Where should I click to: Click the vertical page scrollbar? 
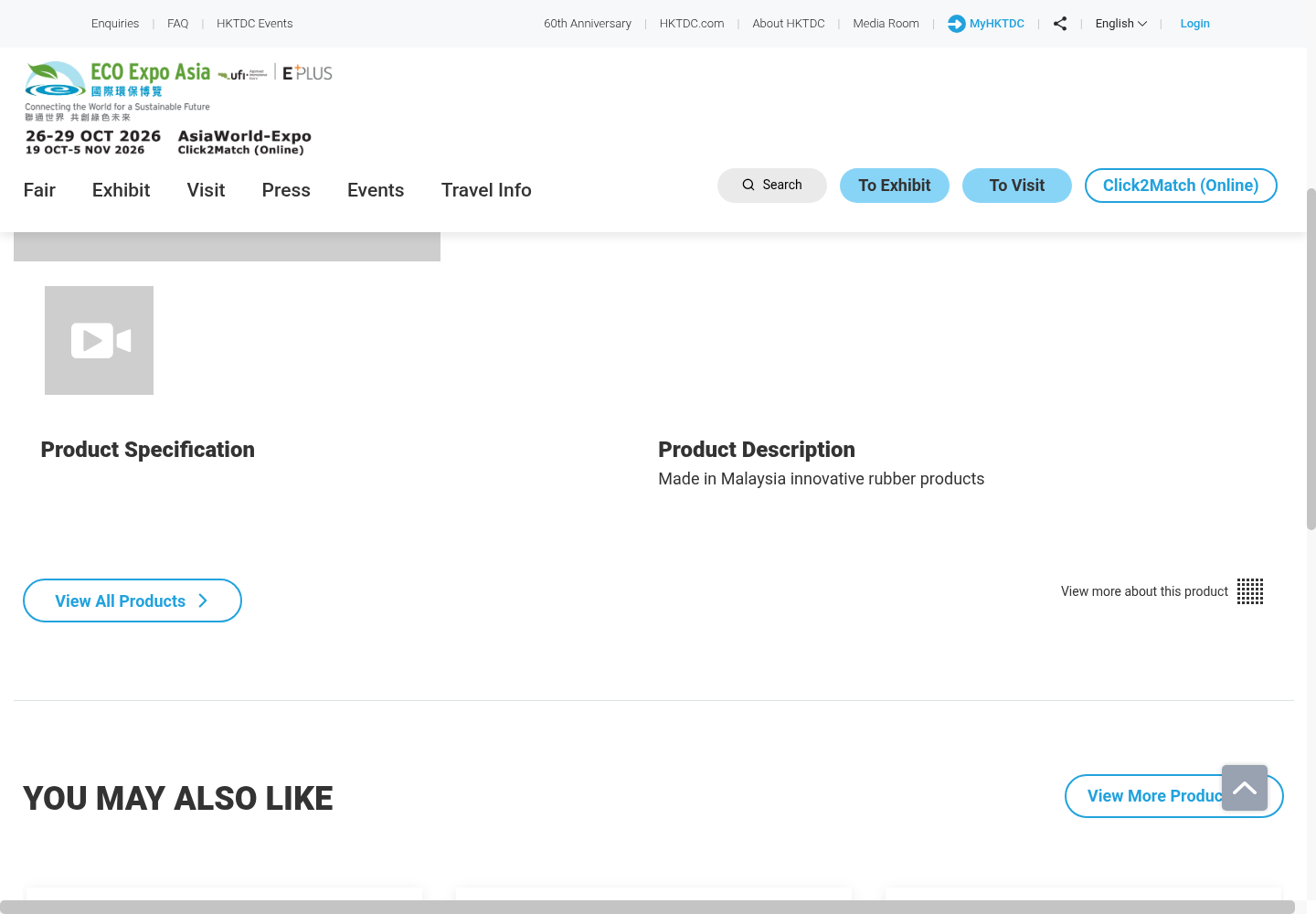1311,358
